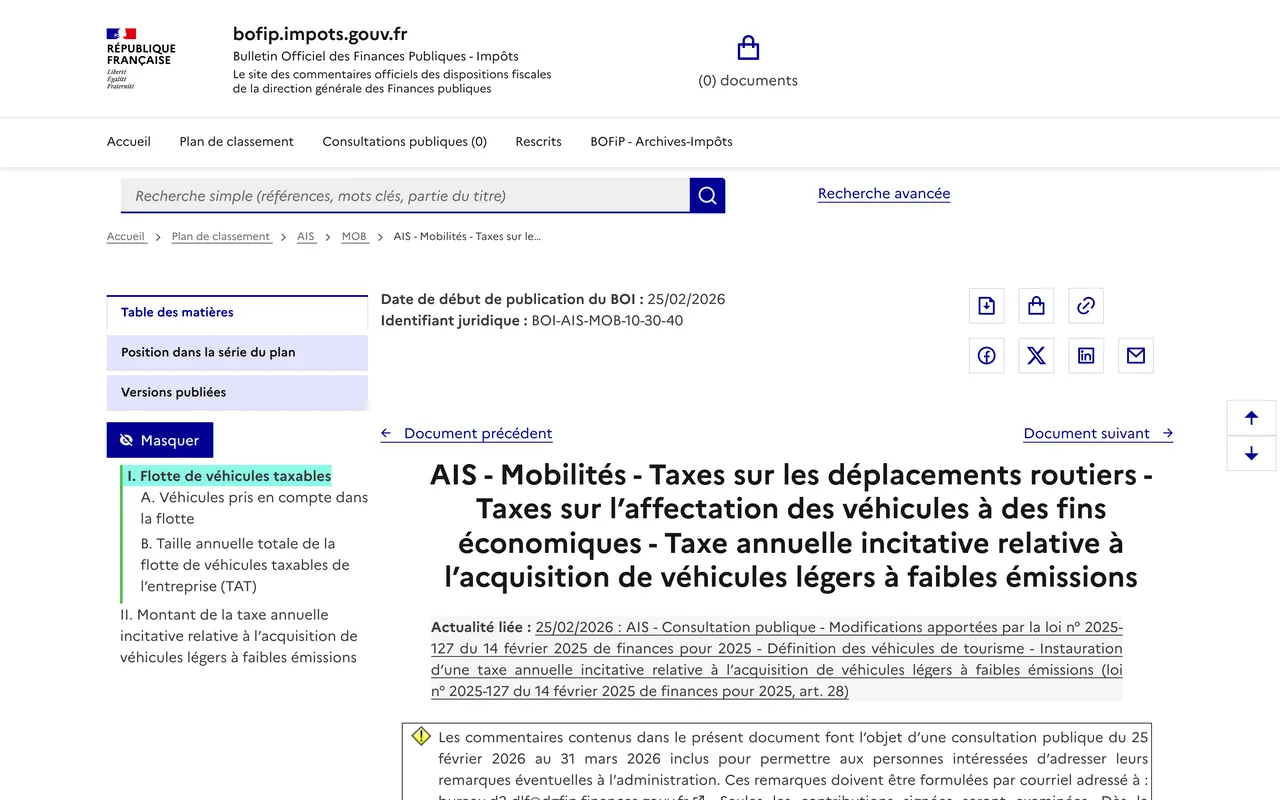Click the bofip.impots.gouv.fr site title
1280x800 pixels.
[x=320, y=34]
